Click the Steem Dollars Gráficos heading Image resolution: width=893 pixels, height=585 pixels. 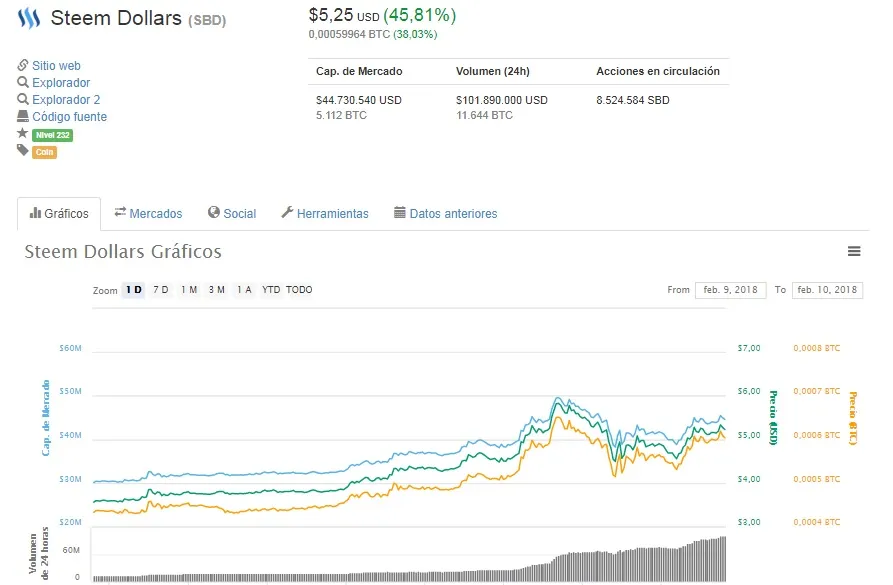click(123, 251)
